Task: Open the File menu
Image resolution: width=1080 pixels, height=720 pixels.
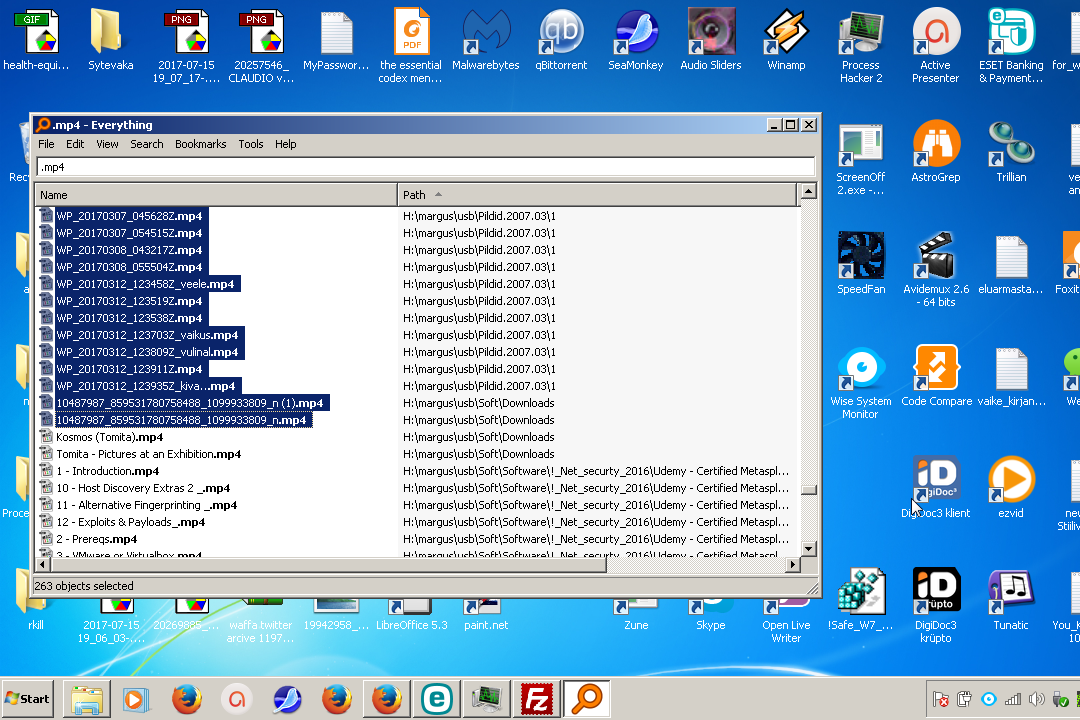Action: pos(47,144)
